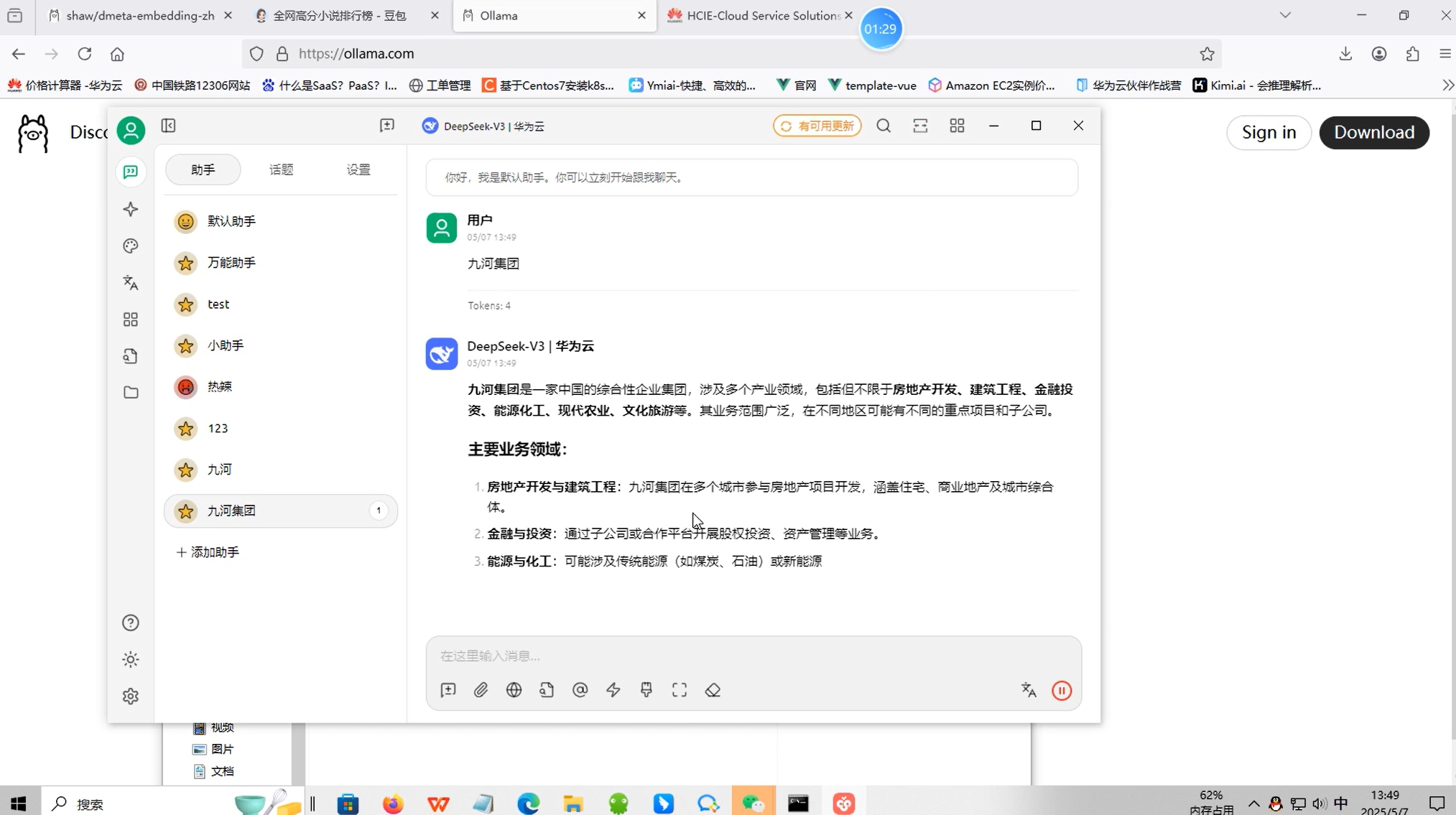Expand the input box fullscreen icon

[x=680, y=690]
